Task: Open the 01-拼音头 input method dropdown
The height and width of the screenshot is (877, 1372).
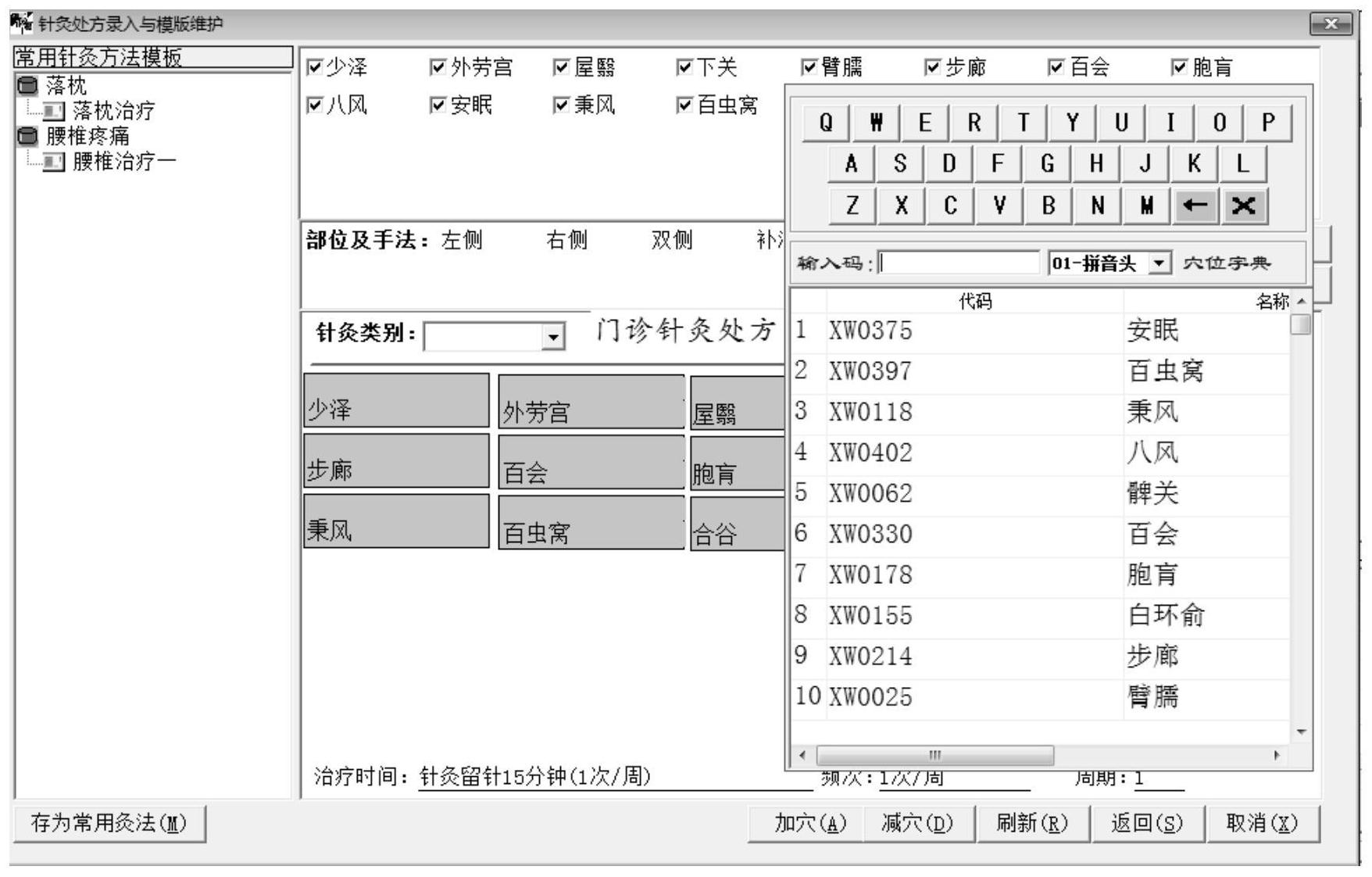Action: click(1160, 263)
